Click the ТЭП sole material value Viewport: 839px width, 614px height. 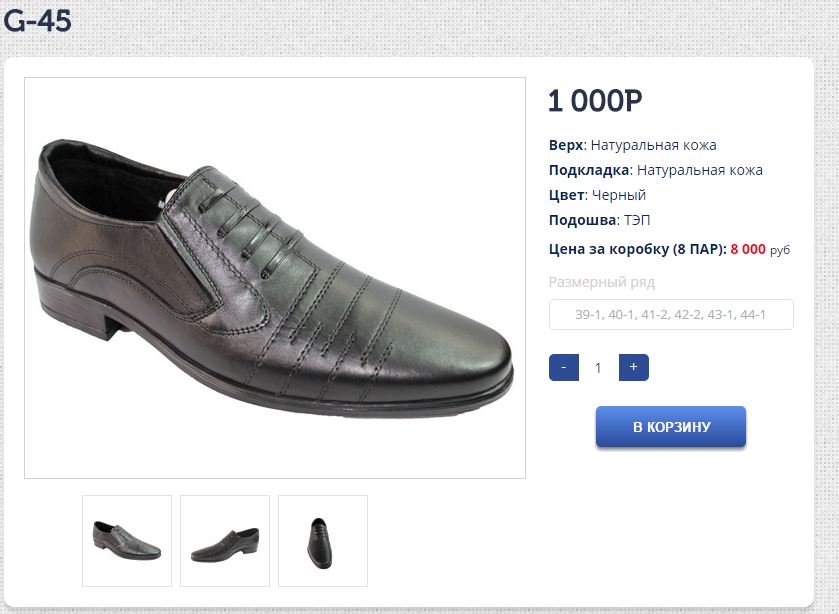pos(637,220)
